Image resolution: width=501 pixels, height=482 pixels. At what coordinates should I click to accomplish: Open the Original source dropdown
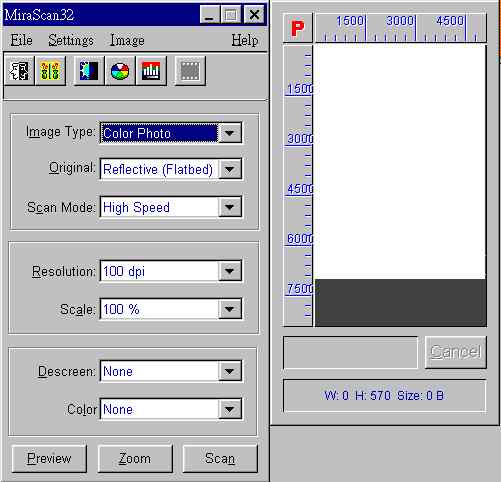coord(230,169)
